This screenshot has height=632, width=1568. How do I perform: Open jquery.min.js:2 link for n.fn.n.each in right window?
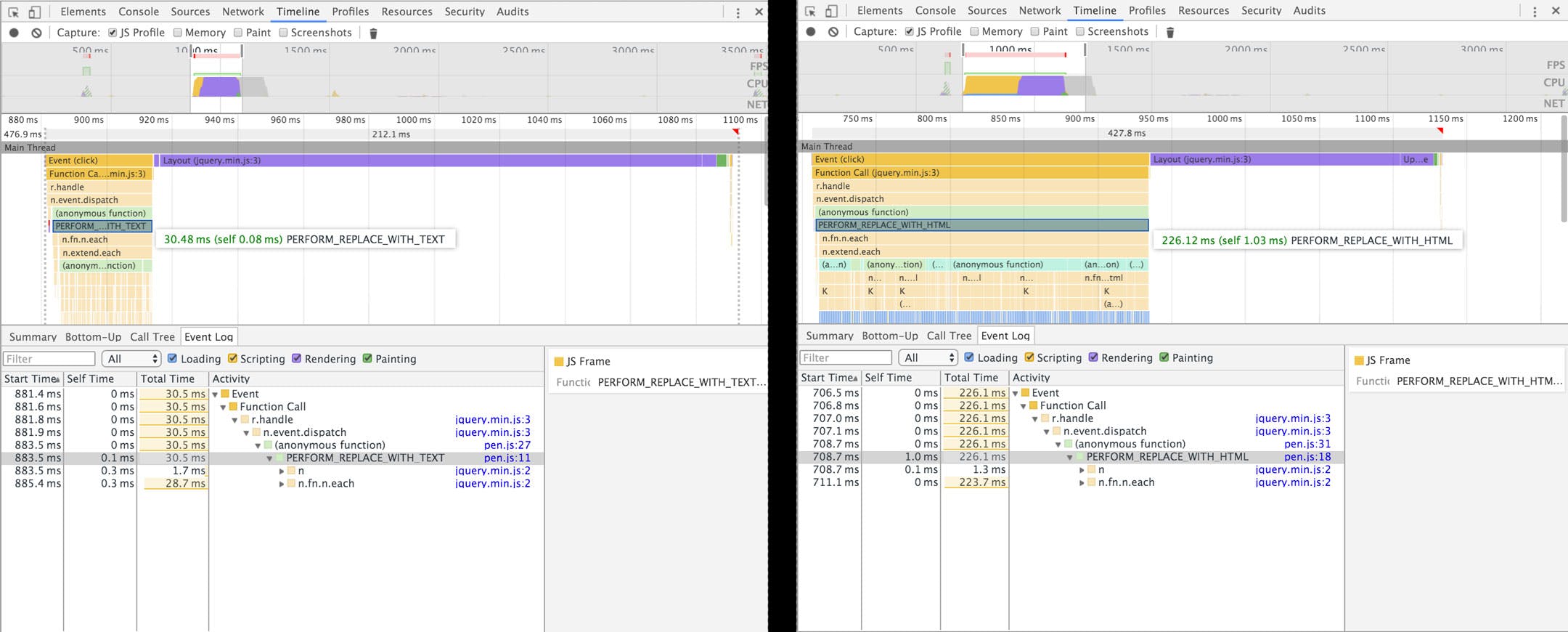pos(1293,482)
